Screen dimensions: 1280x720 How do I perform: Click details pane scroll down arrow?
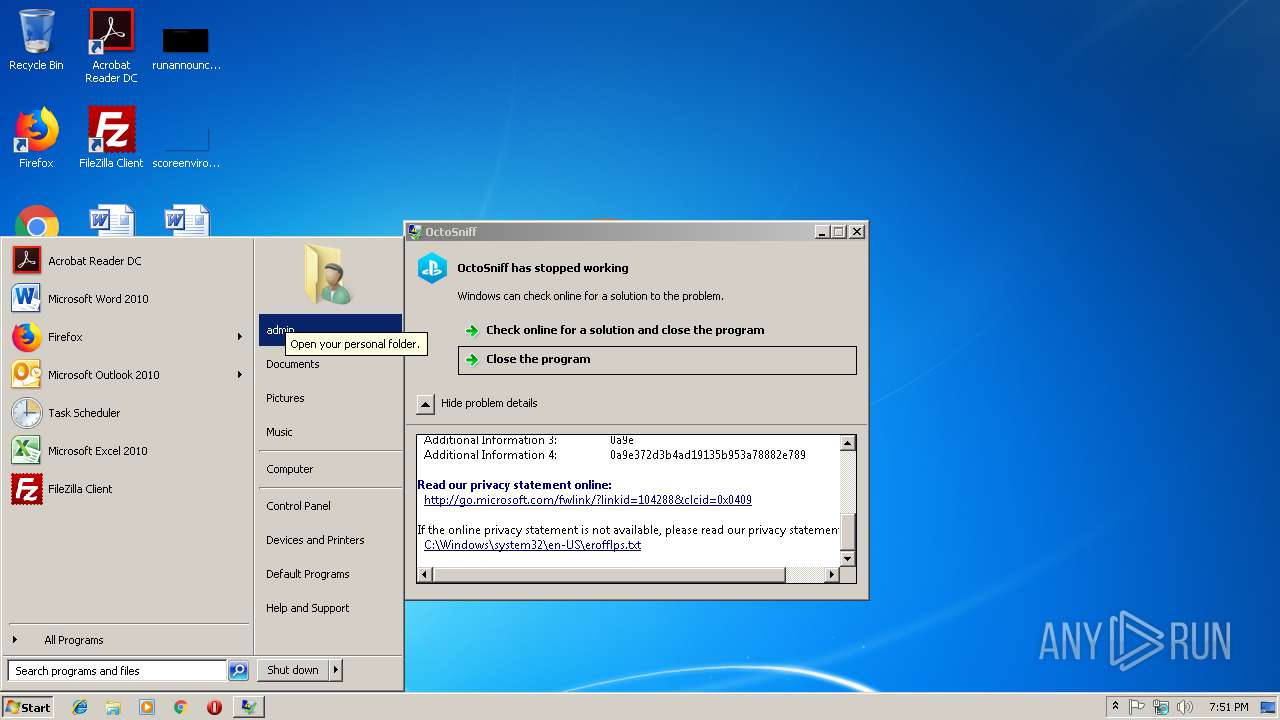pyautogui.click(x=848, y=559)
